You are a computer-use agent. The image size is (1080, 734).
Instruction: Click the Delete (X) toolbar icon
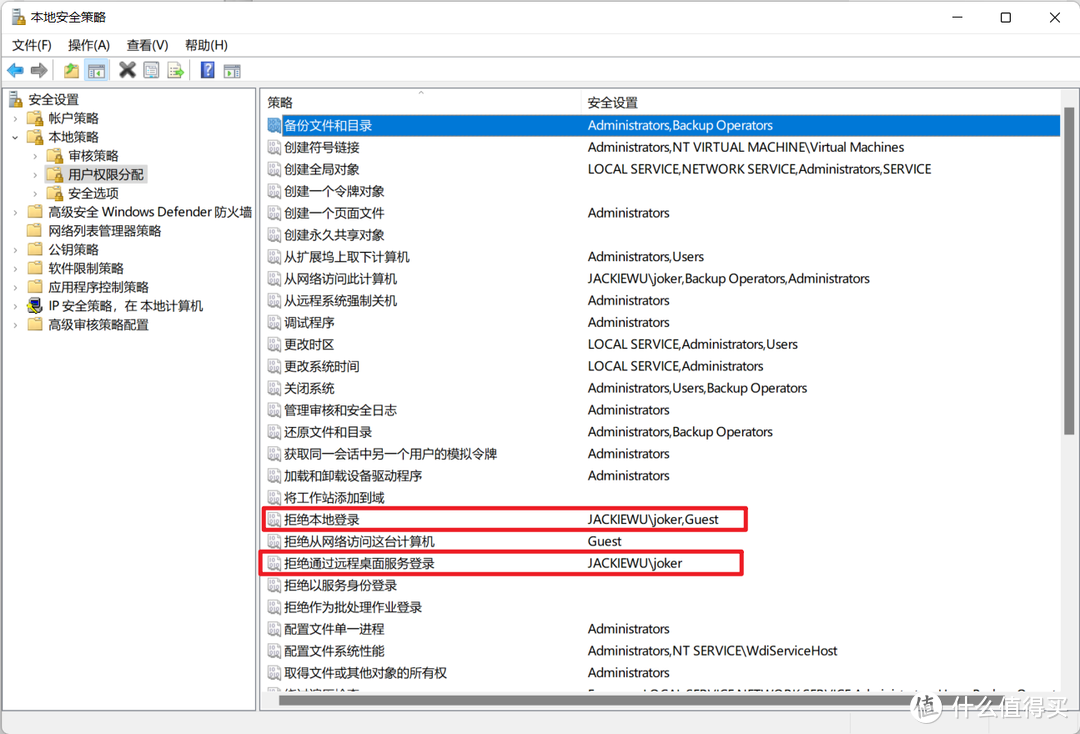[x=127, y=70]
